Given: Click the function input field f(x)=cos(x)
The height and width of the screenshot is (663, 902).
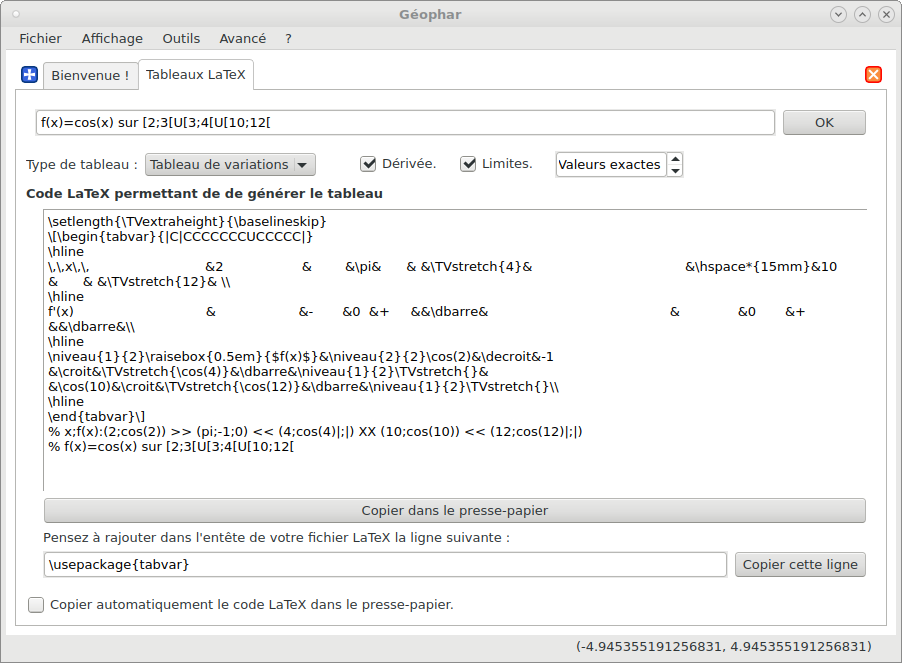Looking at the screenshot, I should coord(405,122).
